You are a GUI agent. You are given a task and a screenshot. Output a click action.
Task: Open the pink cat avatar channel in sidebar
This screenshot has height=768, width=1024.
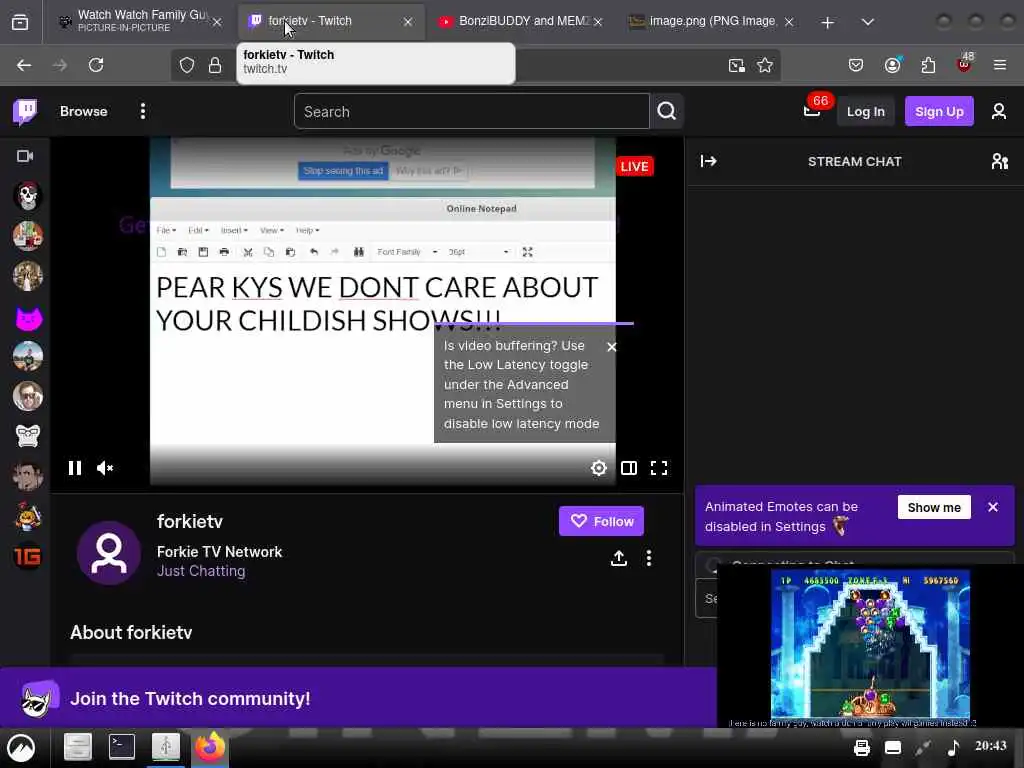pyautogui.click(x=28, y=318)
